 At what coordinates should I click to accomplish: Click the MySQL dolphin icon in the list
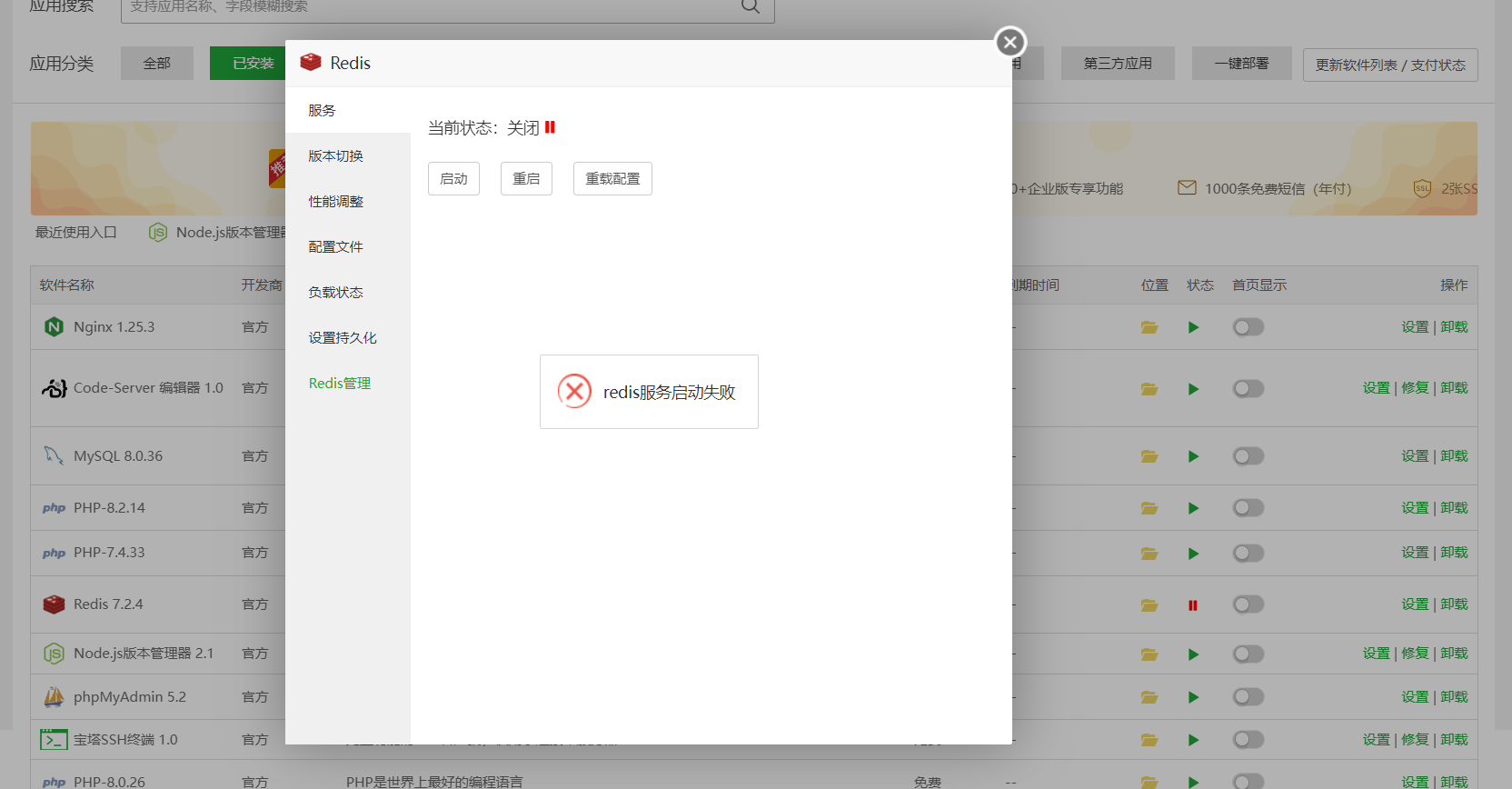tap(54, 455)
